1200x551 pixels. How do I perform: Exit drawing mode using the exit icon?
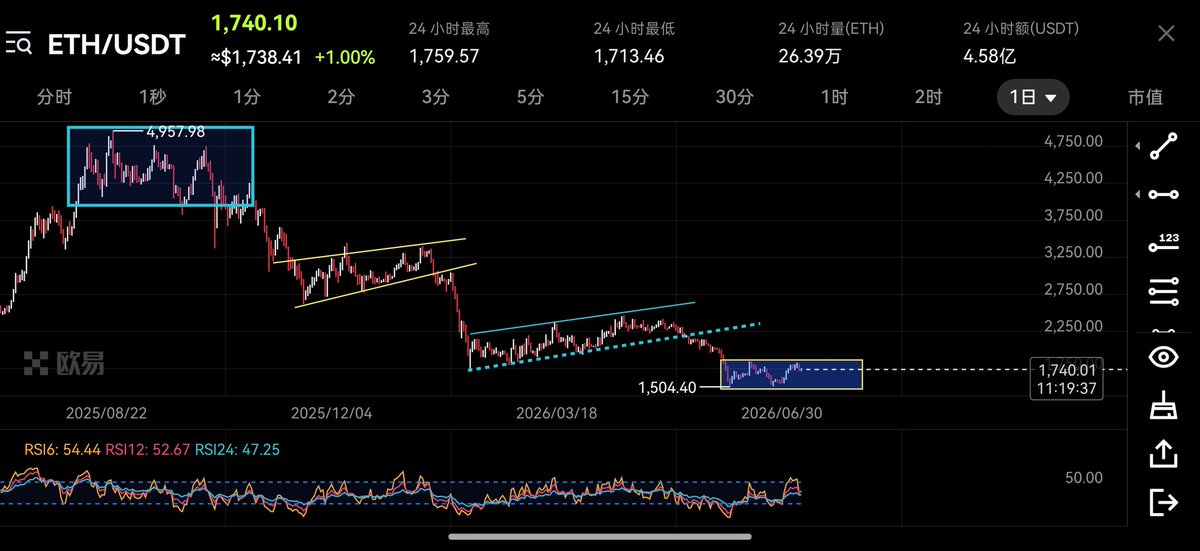coord(1164,502)
